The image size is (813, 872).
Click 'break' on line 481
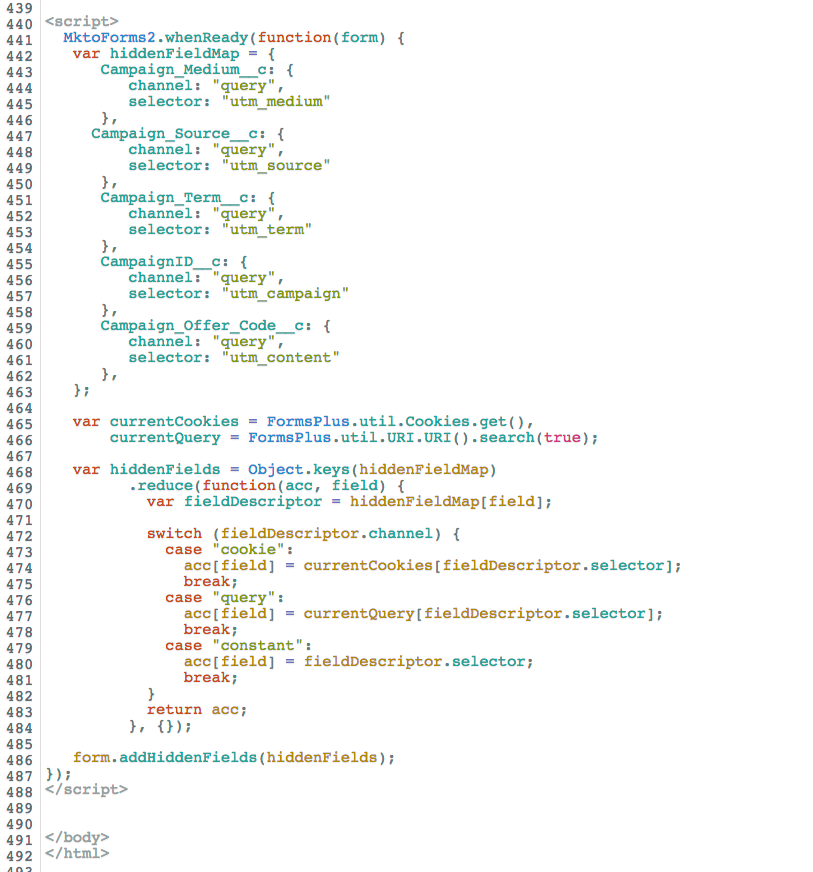point(206,678)
